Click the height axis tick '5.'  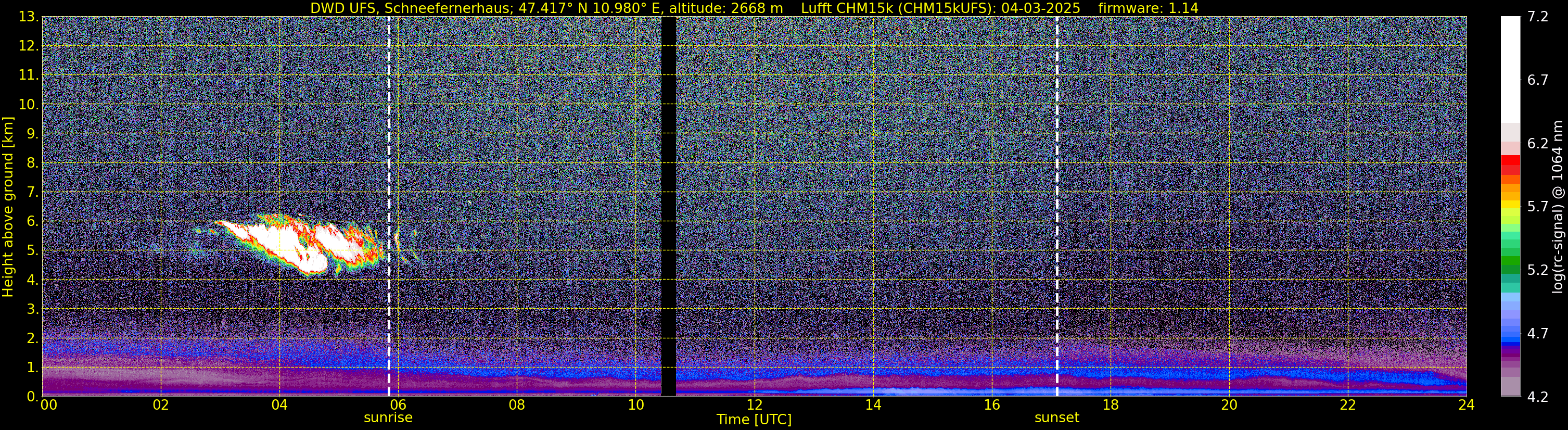pyautogui.click(x=33, y=250)
